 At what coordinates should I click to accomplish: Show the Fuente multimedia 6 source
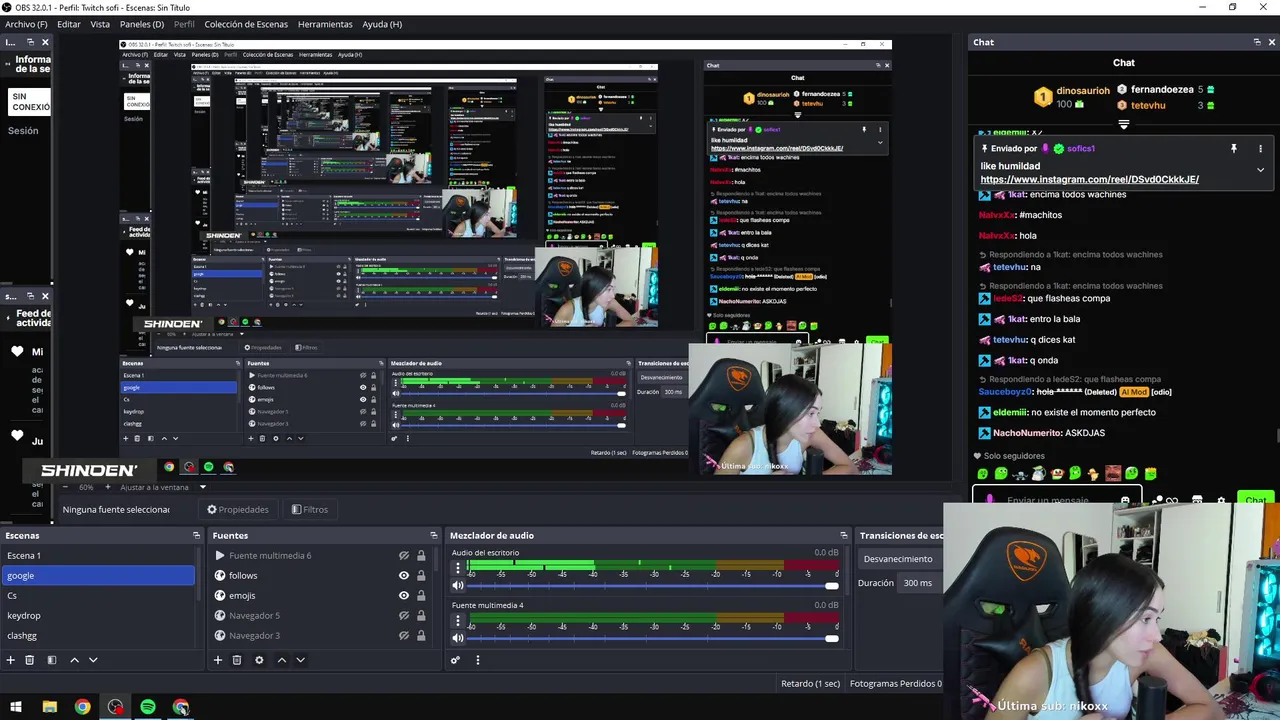coord(404,556)
